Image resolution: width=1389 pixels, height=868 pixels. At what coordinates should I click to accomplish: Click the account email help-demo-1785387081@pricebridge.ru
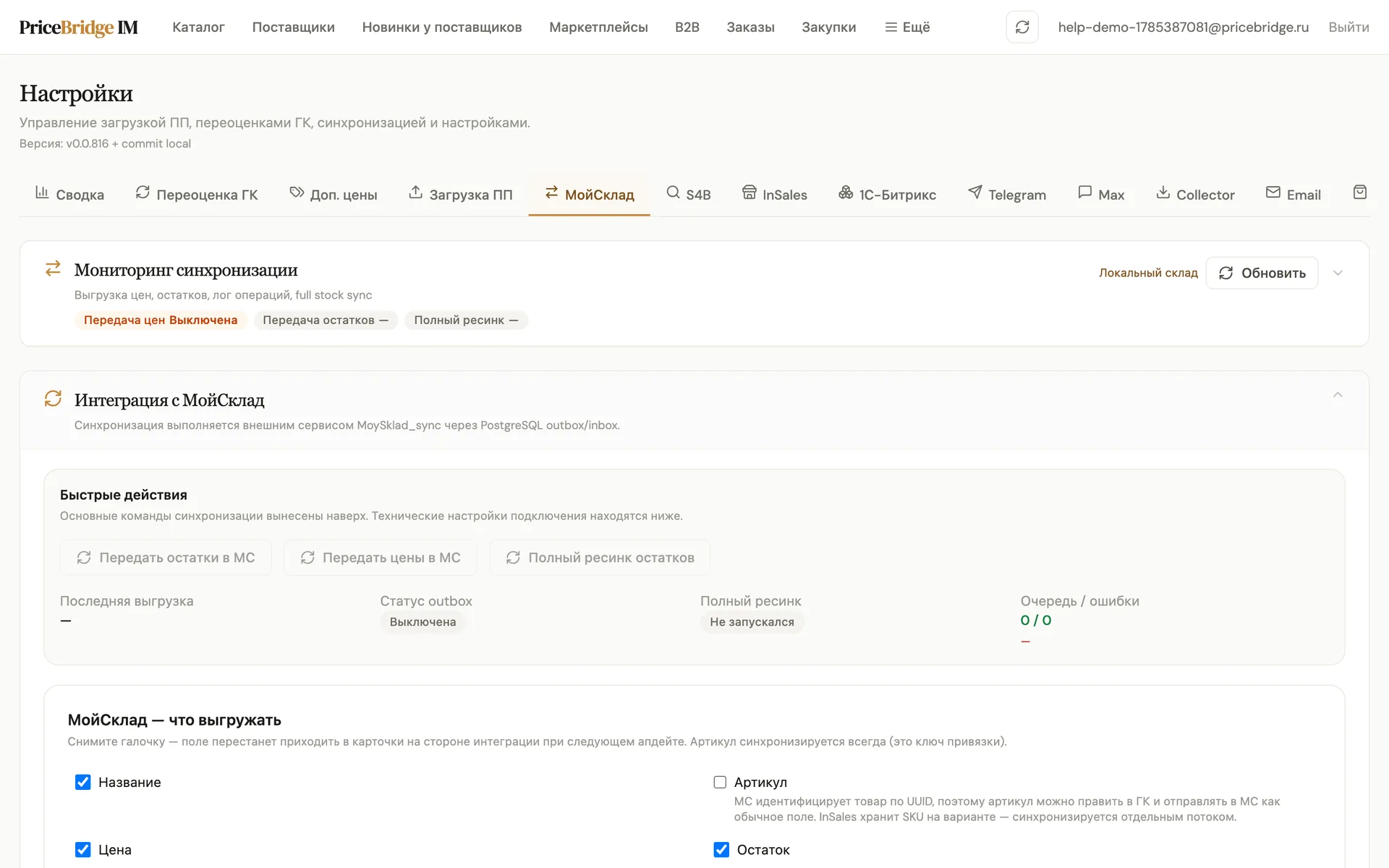point(1184,27)
